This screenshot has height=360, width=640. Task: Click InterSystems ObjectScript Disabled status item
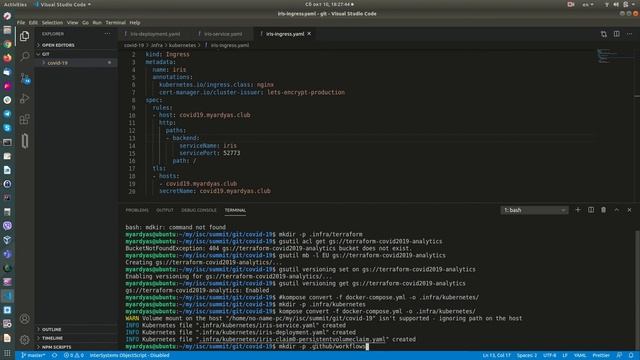tap(129, 356)
